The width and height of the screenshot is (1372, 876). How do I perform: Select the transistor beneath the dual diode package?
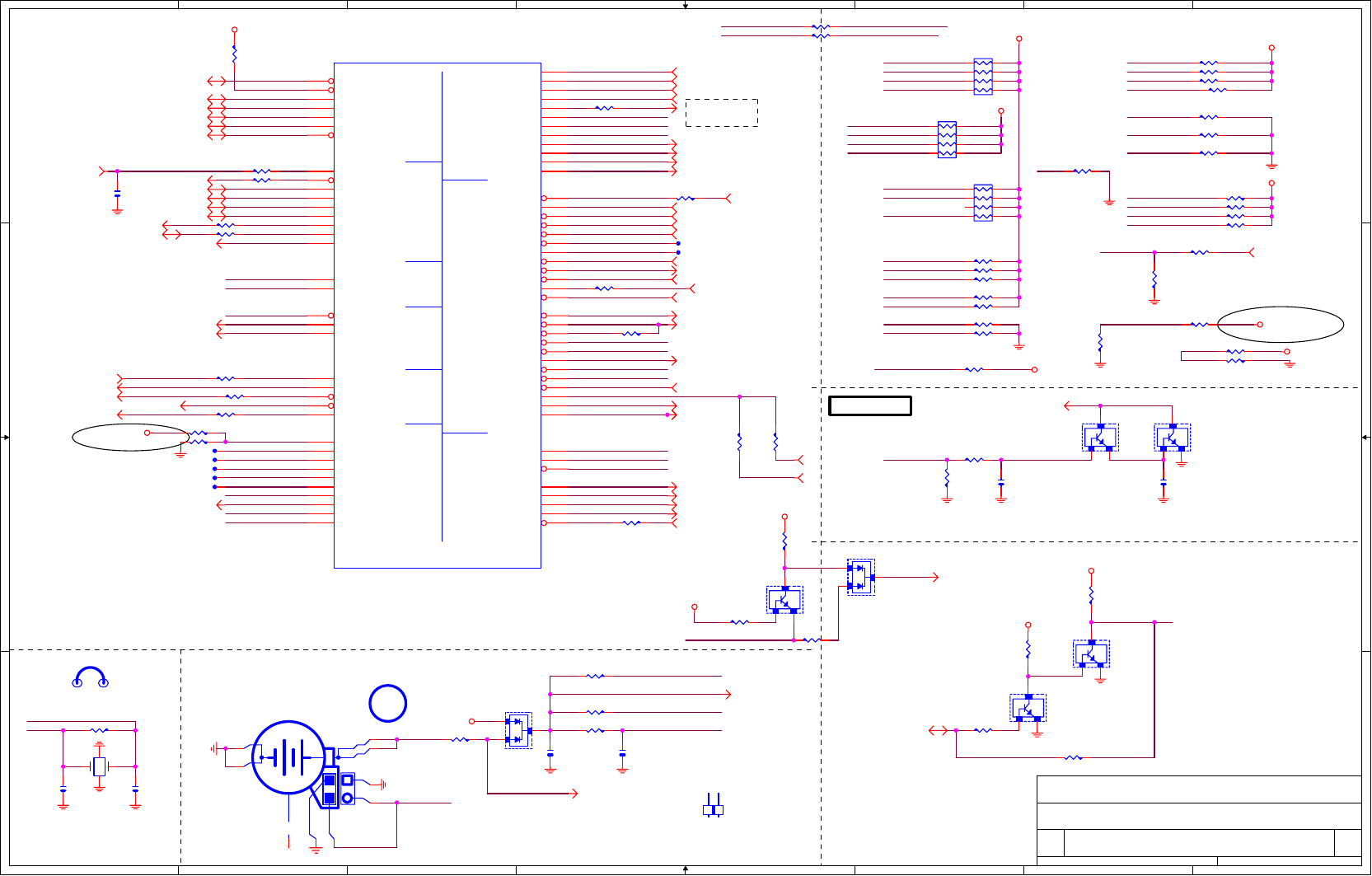coord(784,600)
